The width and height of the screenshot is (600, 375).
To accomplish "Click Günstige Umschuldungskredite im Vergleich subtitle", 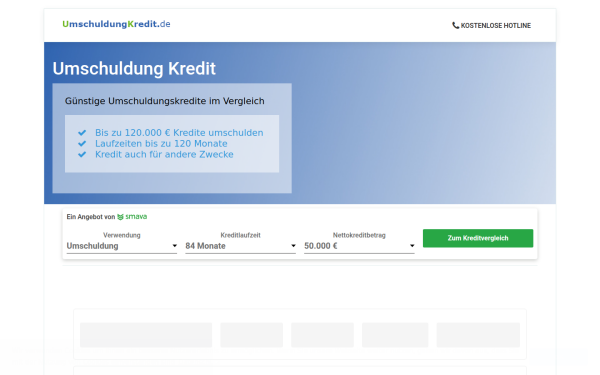I will point(165,101).
